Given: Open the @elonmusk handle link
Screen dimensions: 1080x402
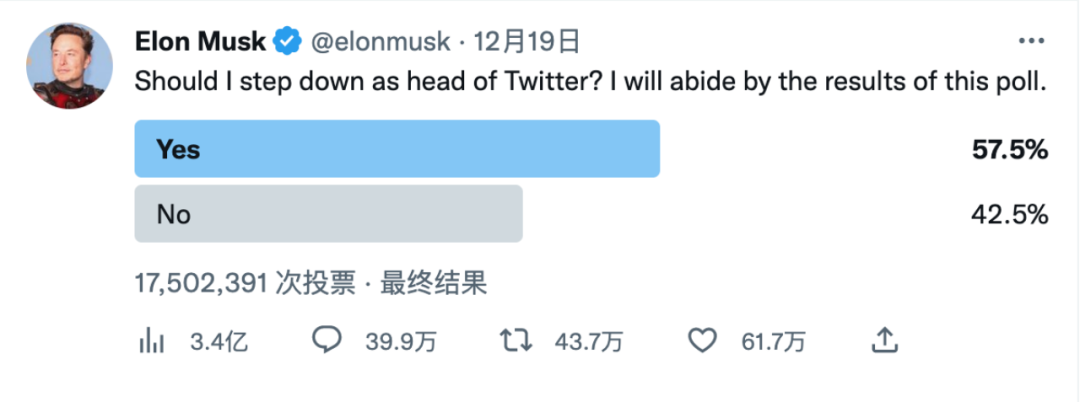Looking at the screenshot, I should [x=381, y=42].
